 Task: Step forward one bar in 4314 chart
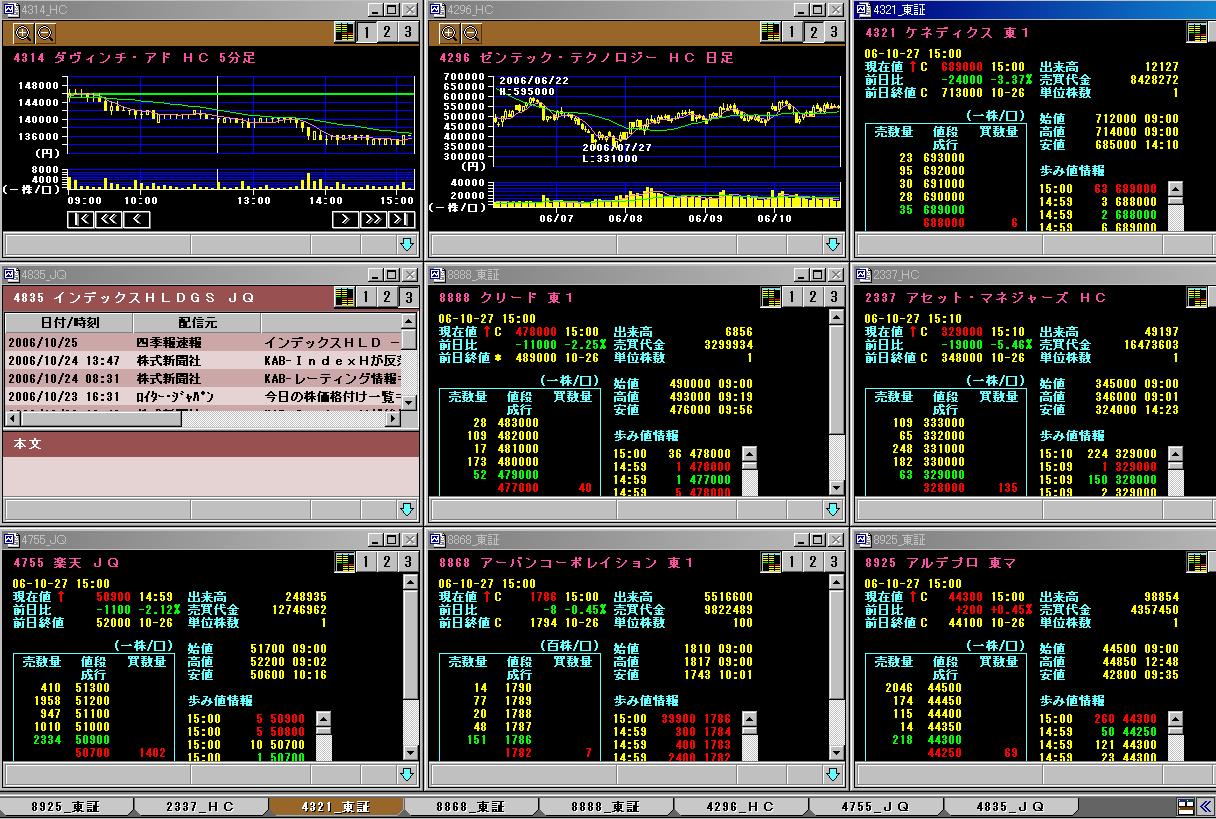click(345, 220)
